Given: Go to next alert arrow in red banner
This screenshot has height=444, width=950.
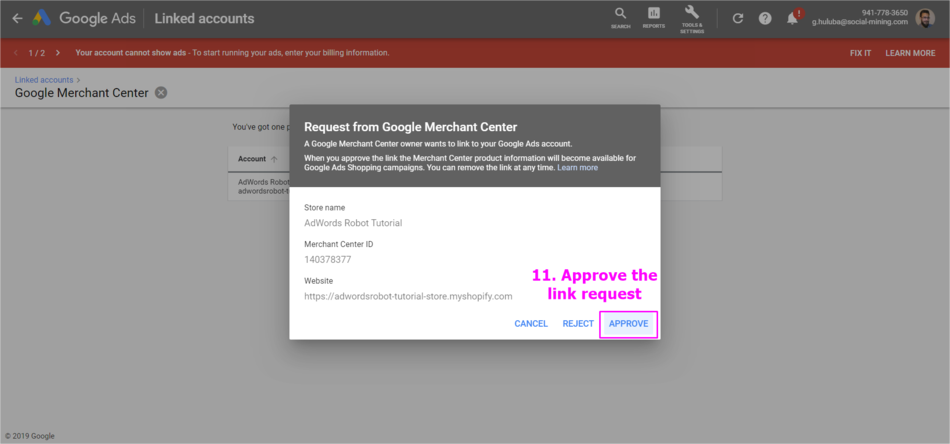Looking at the screenshot, I should (x=58, y=53).
